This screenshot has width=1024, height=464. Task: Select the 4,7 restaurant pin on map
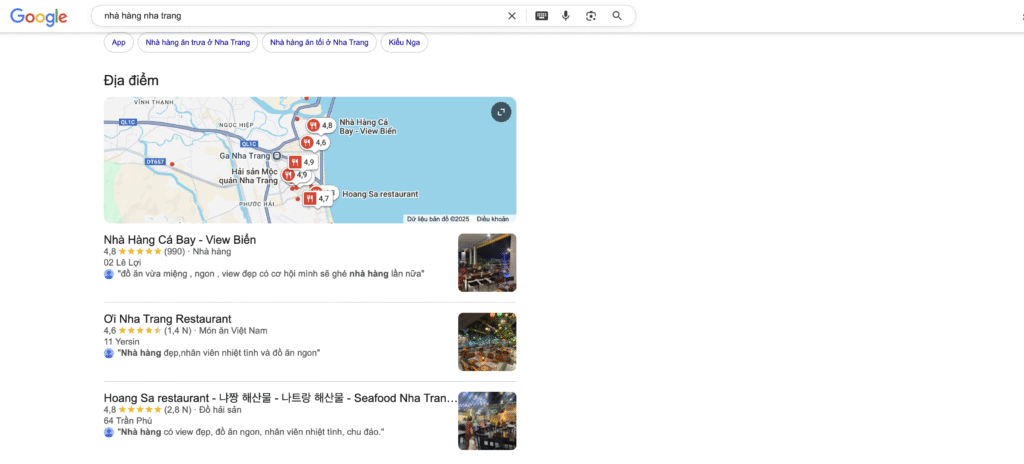pyautogui.click(x=317, y=199)
